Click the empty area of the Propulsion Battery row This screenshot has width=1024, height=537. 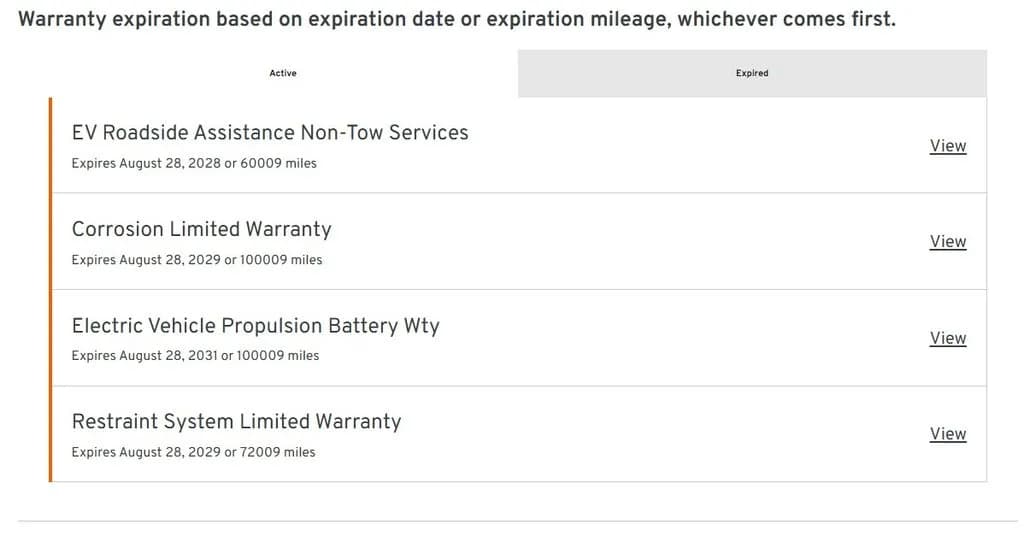pos(686,338)
